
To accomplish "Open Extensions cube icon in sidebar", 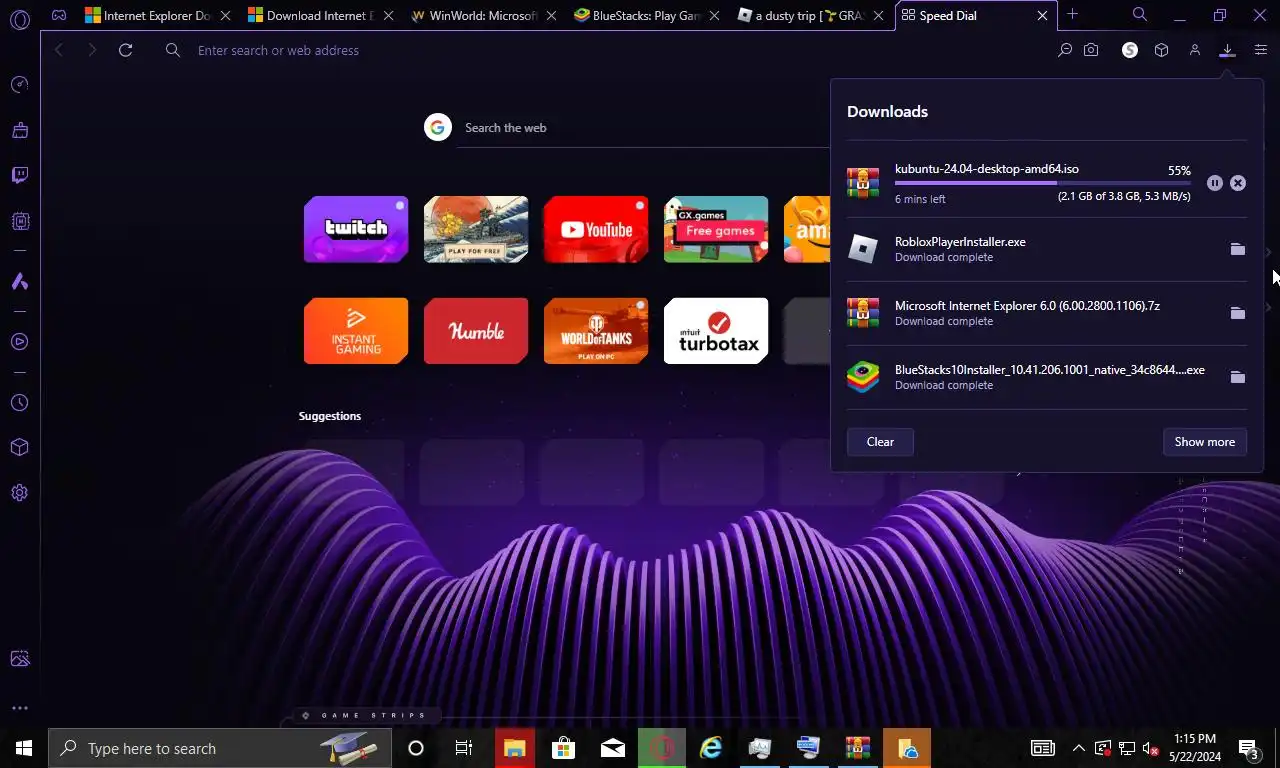I will click(19, 447).
